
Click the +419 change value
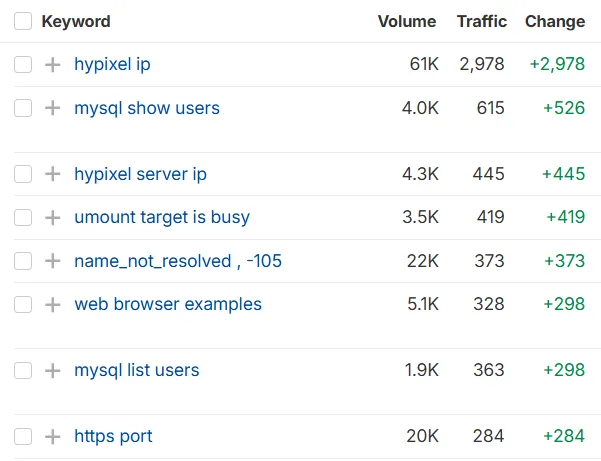(566, 217)
